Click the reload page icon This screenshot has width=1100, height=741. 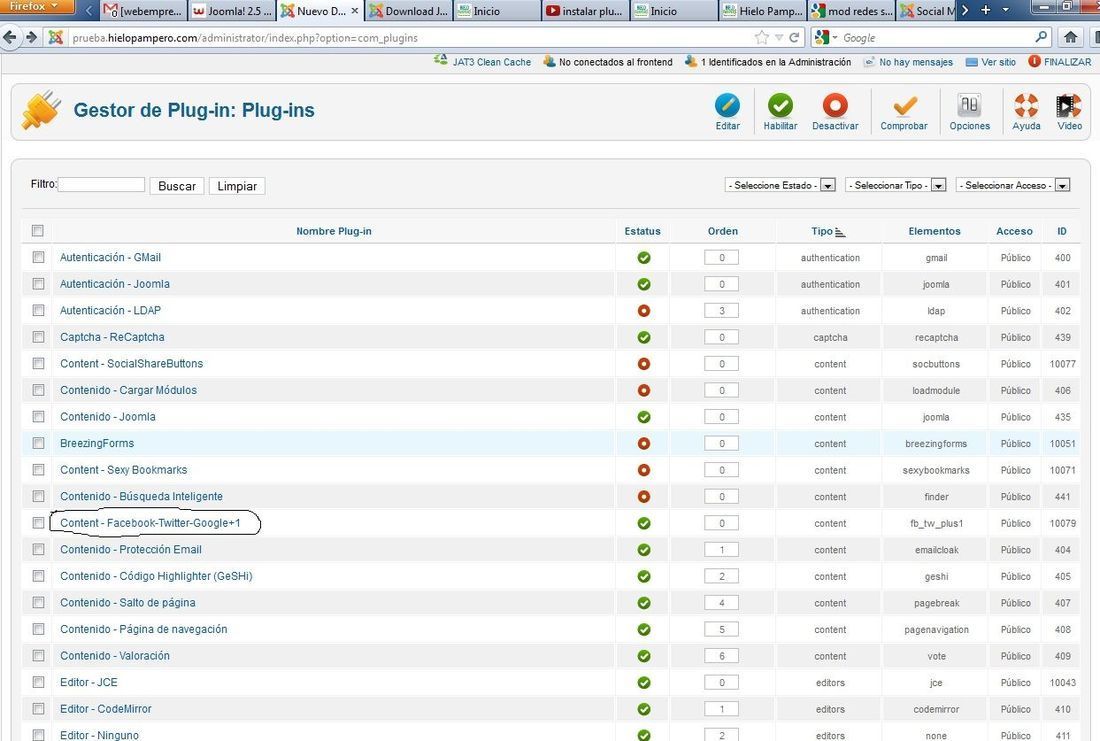pos(794,37)
